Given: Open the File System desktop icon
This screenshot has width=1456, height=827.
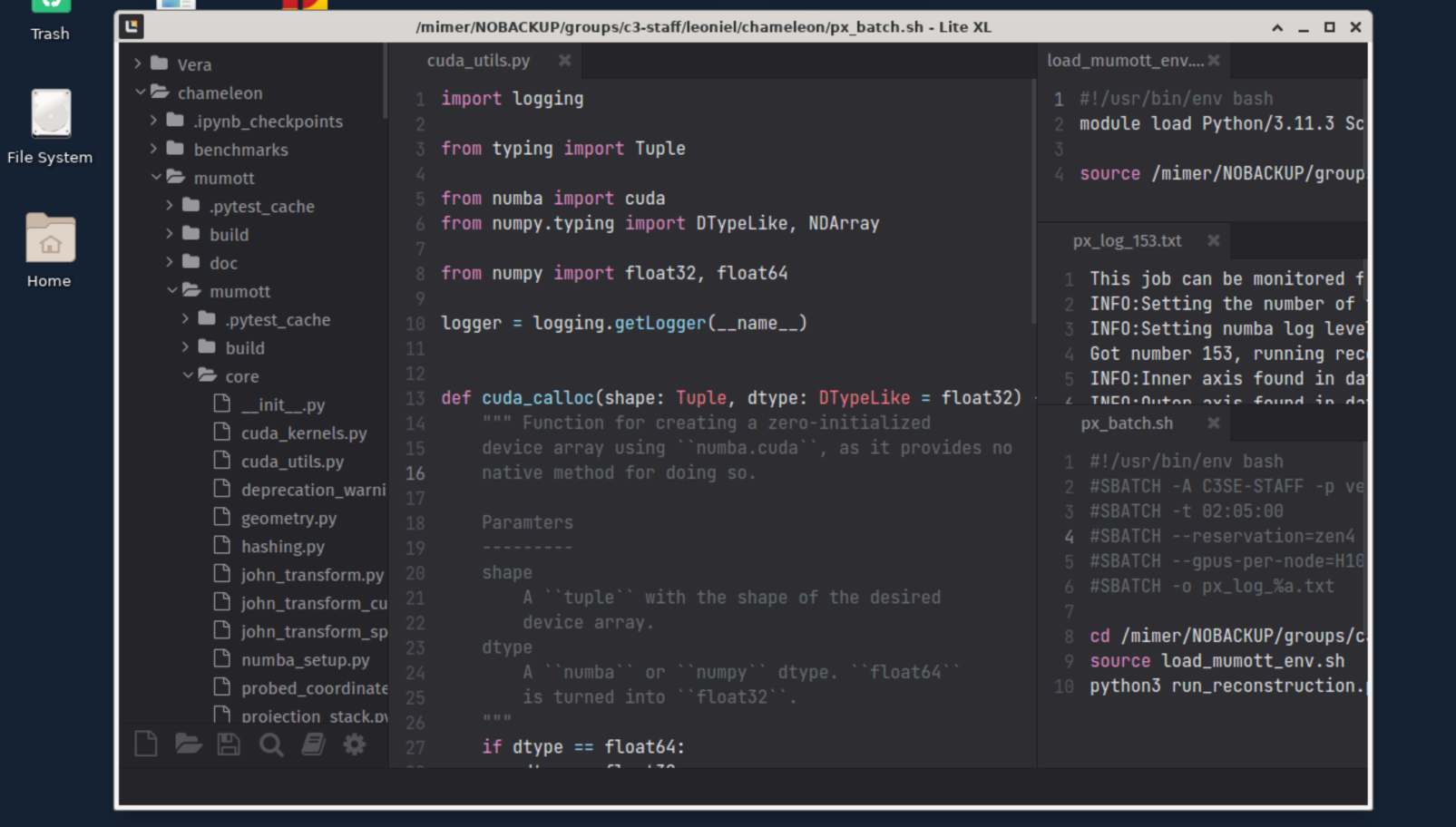Looking at the screenshot, I should [x=50, y=127].
